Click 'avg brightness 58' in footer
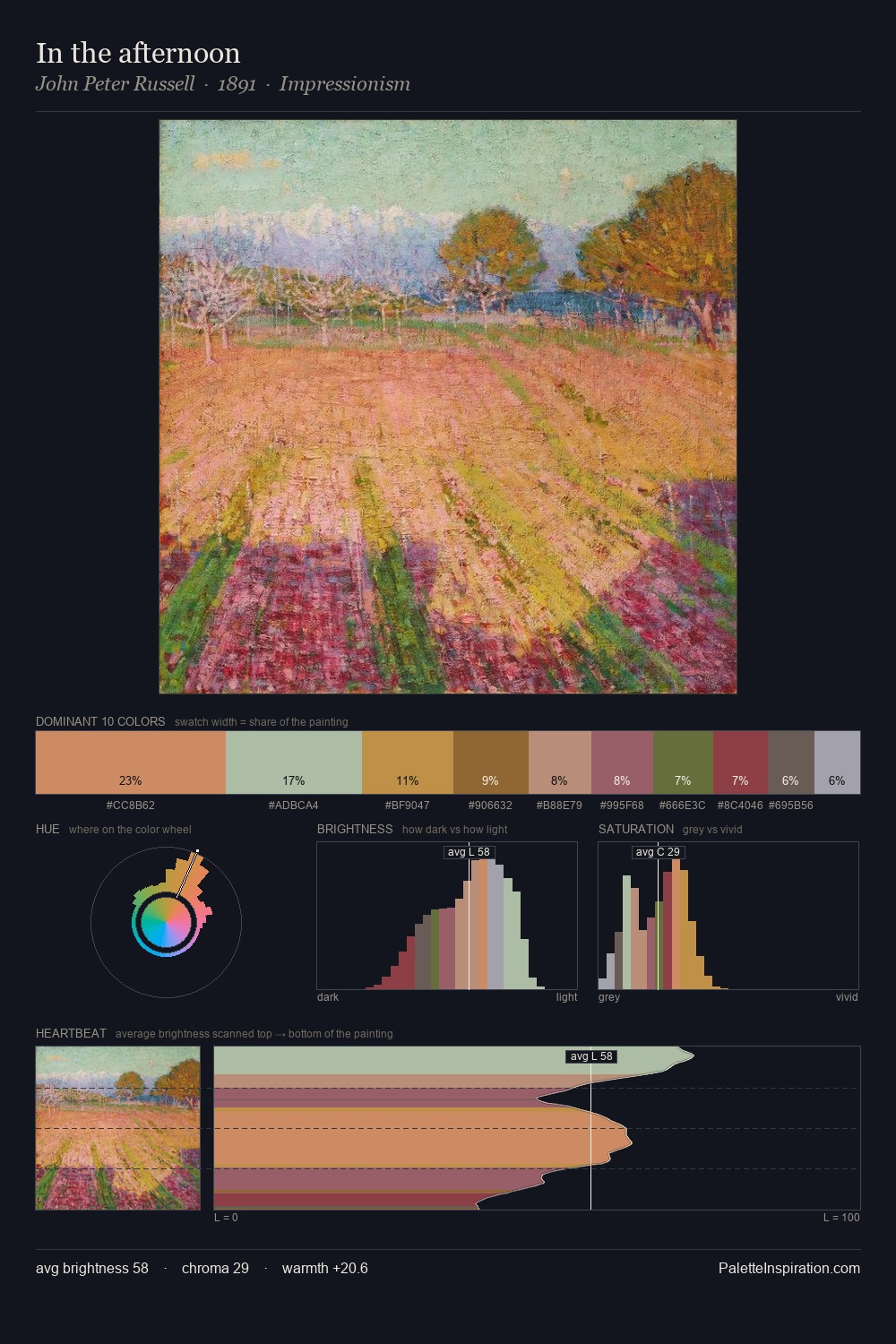 [x=92, y=1268]
